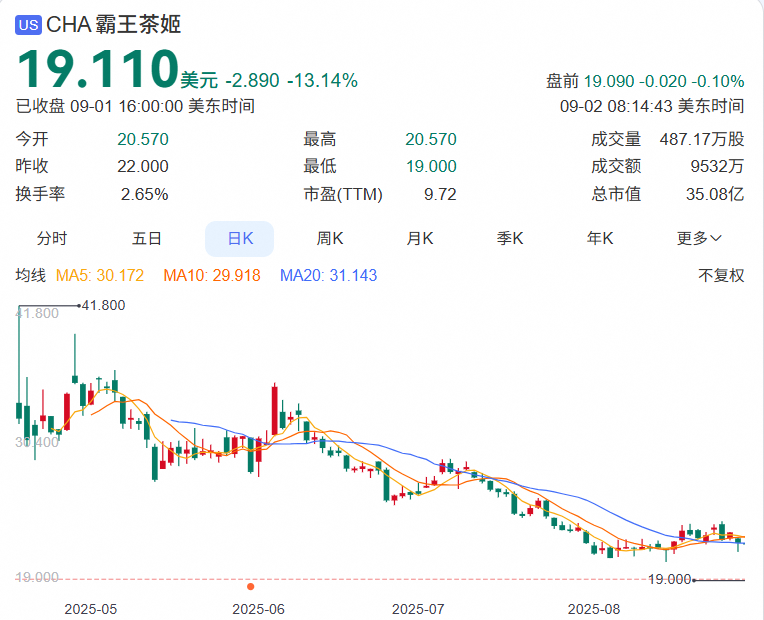This screenshot has width=764, height=620.
Task: Select the 五日 five-day chart tab
Action: (x=147, y=238)
